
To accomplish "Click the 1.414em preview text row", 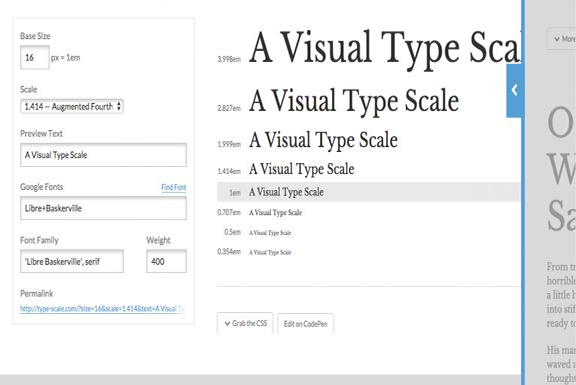I will [x=302, y=169].
